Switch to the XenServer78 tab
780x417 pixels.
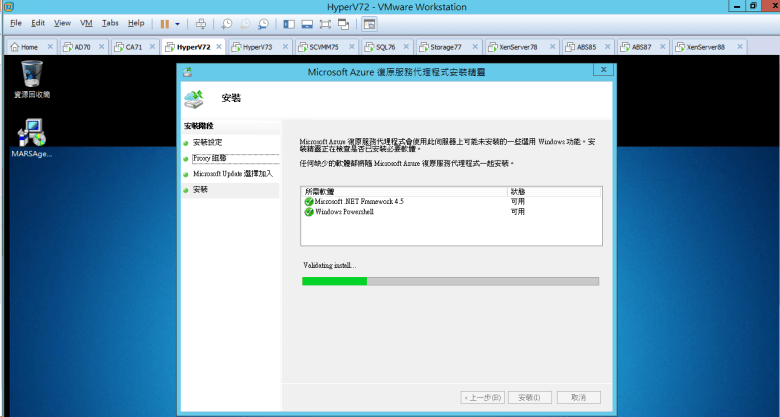tap(517, 47)
